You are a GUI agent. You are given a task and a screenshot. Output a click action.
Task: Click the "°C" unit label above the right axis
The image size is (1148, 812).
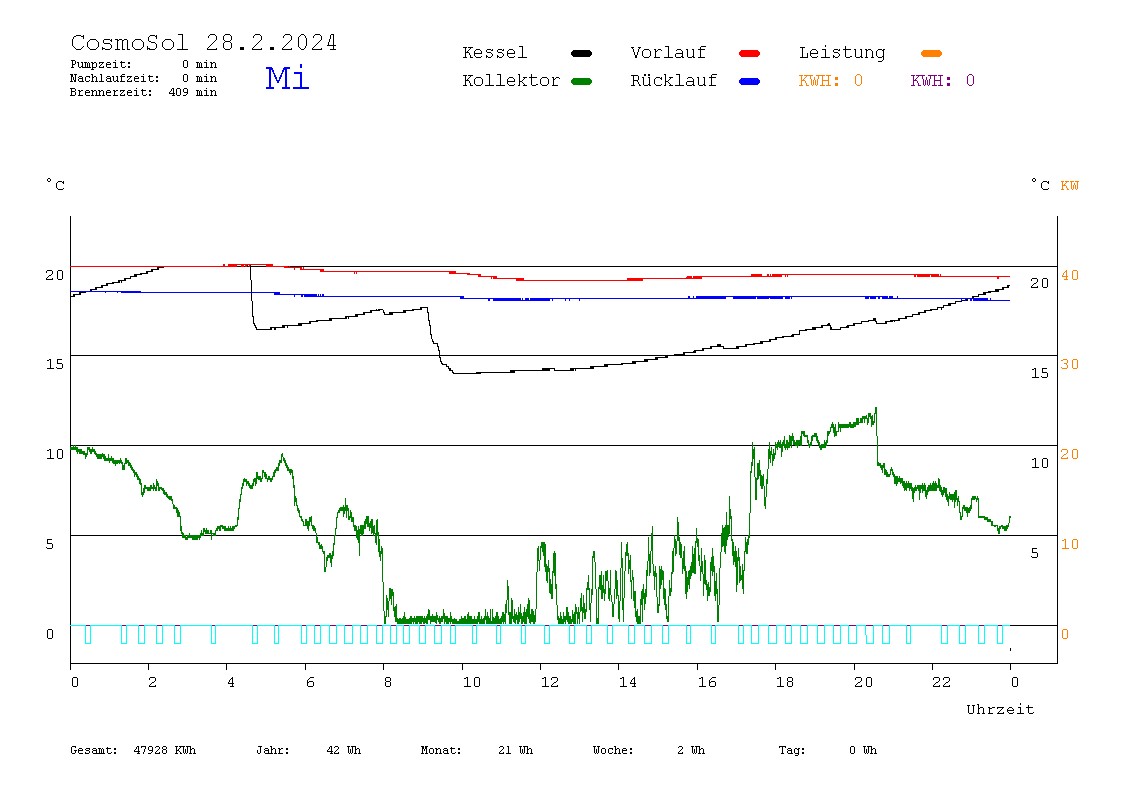(x=1040, y=185)
